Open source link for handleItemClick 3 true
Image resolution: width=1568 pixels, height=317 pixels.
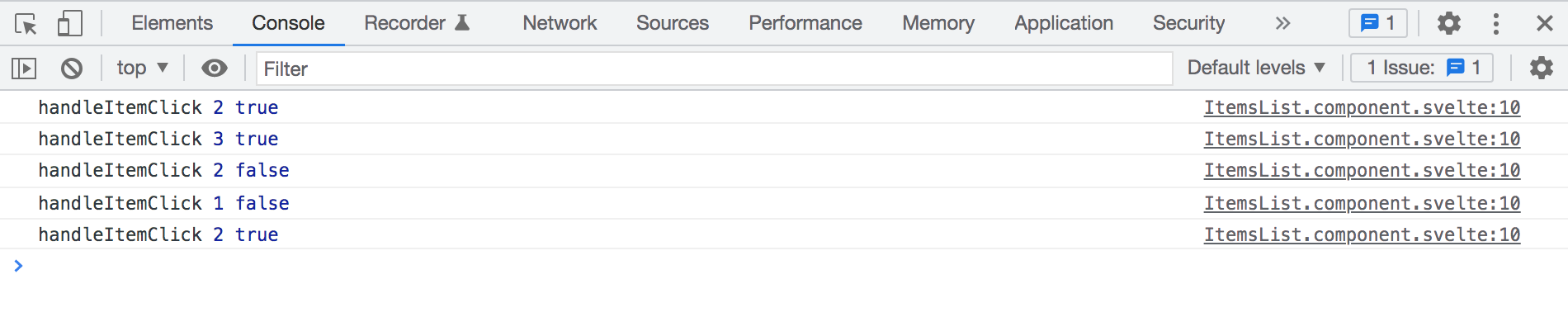tap(1362, 139)
